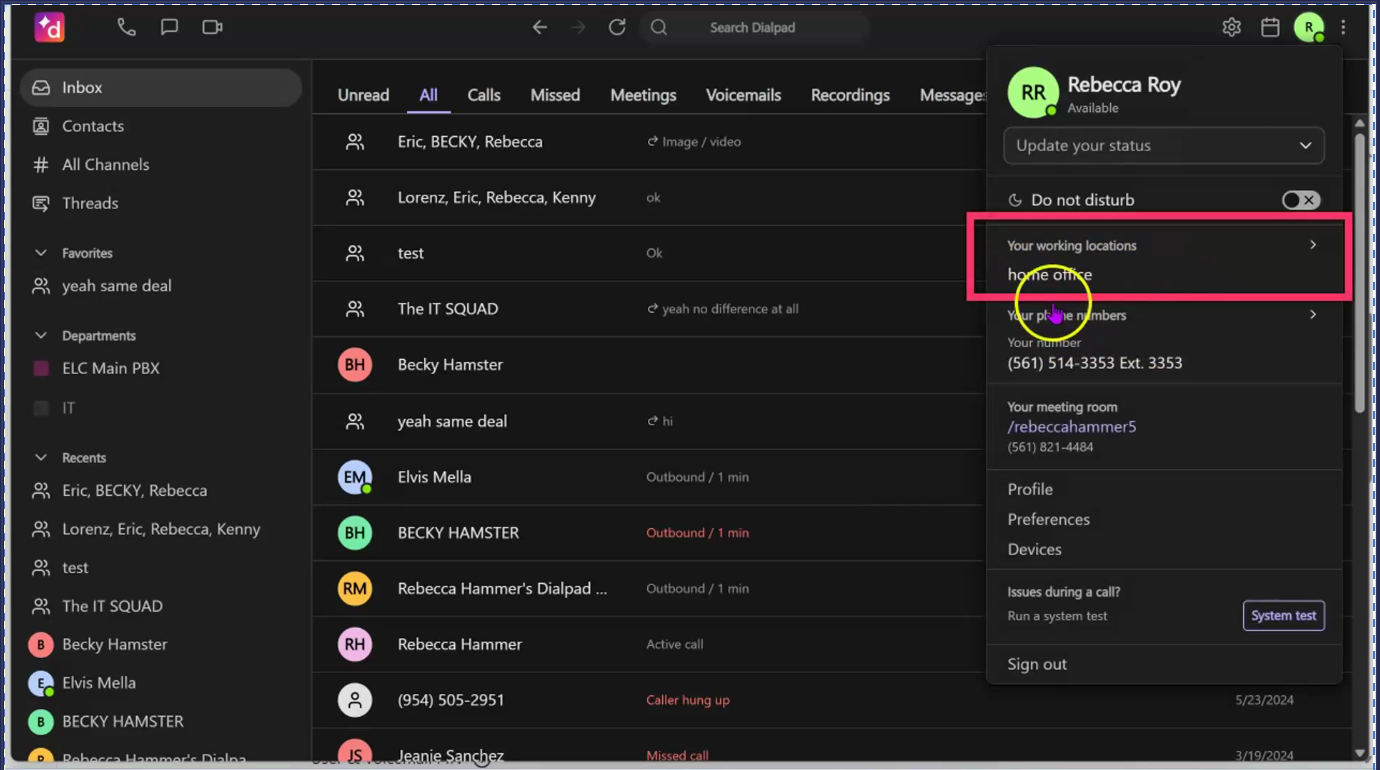Open the Update your status dropdown
This screenshot has width=1380, height=770.
[1164, 145]
